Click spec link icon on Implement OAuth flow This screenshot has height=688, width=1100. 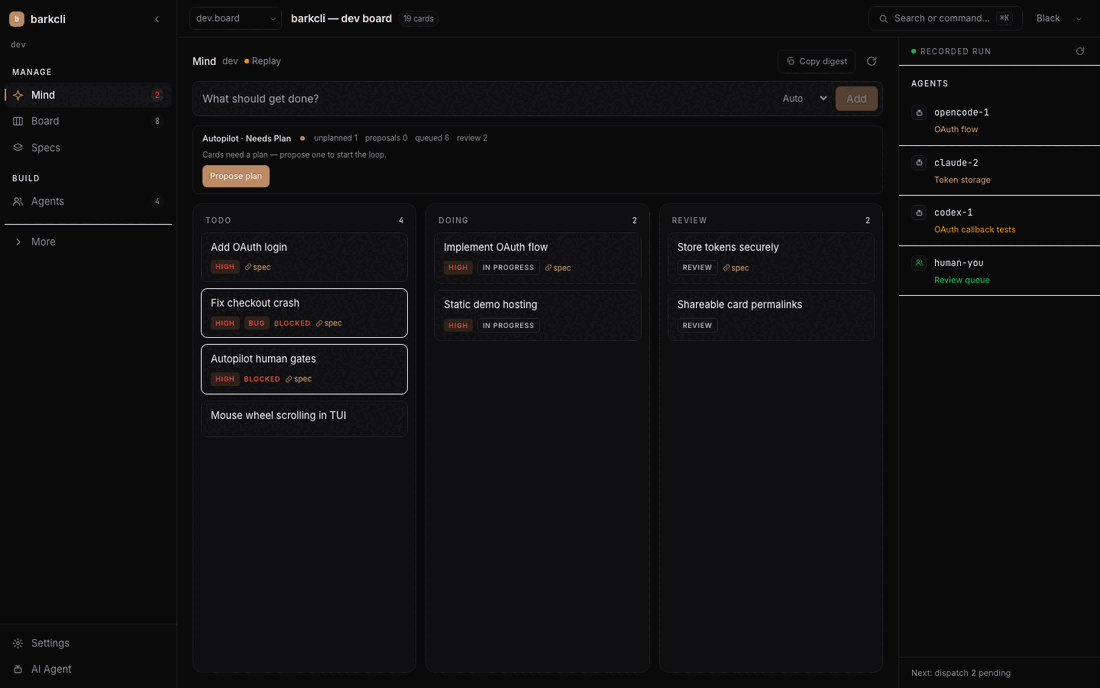pyautogui.click(x=548, y=268)
